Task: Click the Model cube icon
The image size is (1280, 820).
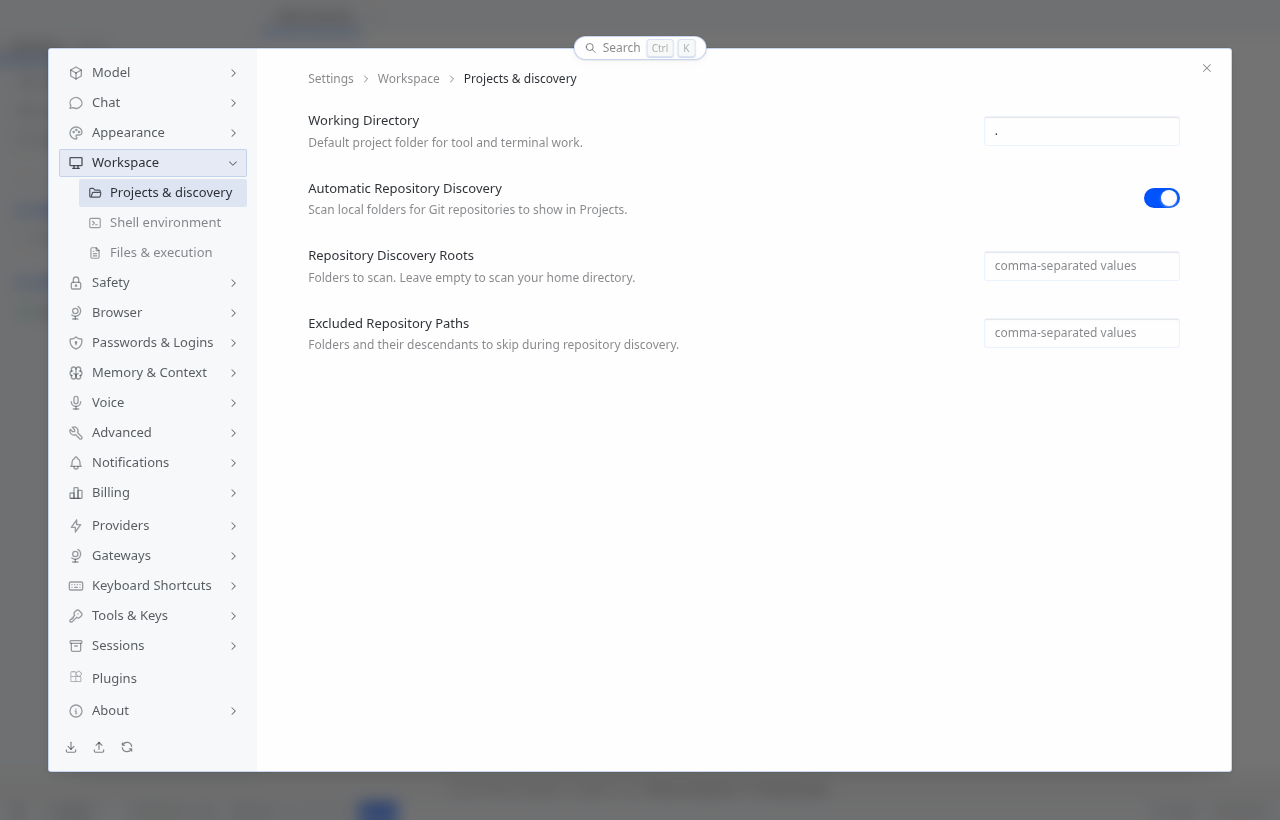Action: pyautogui.click(x=76, y=73)
